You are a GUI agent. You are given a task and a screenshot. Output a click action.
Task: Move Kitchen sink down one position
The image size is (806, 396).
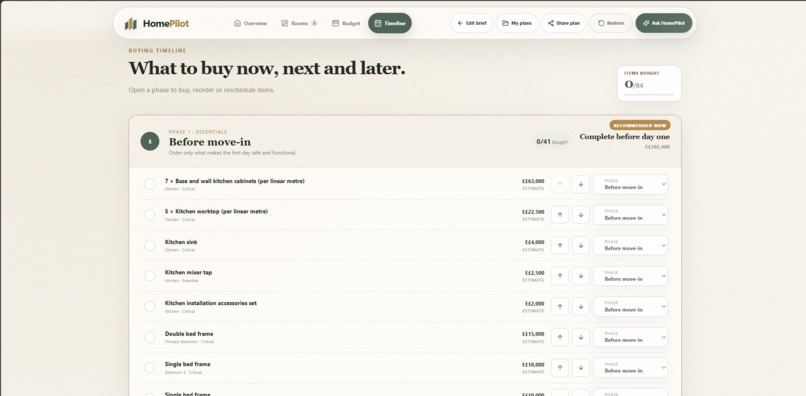pyautogui.click(x=581, y=245)
